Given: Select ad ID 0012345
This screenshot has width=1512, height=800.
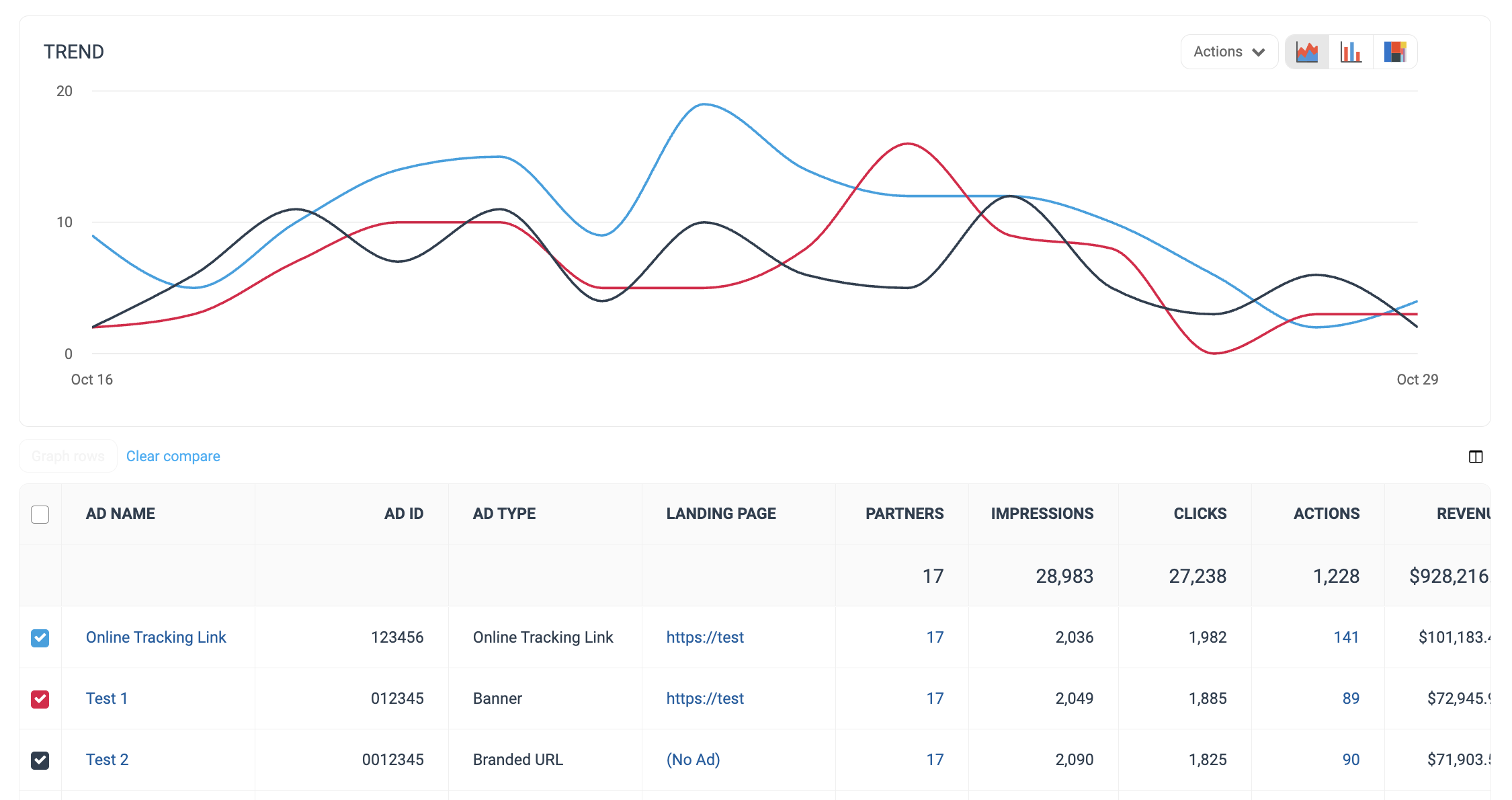Looking at the screenshot, I should pos(393,760).
